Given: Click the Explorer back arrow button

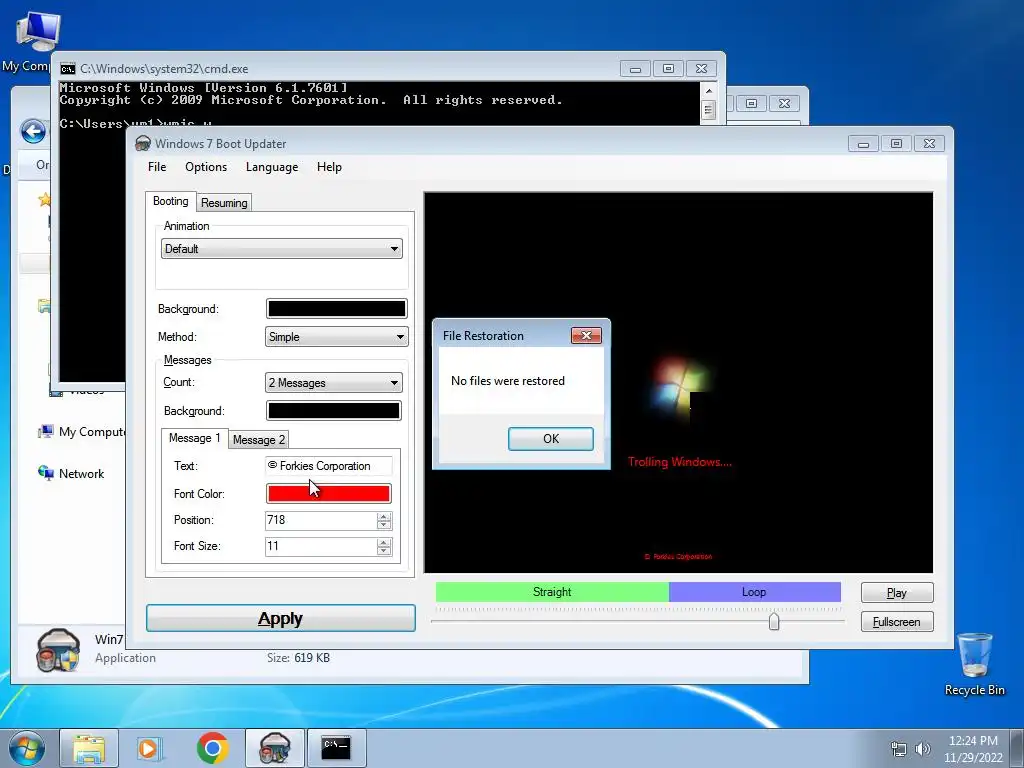Looking at the screenshot, I should click(x=33, y=131).
